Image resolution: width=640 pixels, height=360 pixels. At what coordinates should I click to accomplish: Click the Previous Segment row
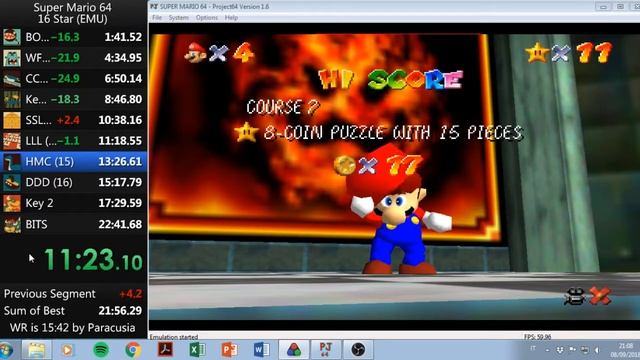[73, 294]
